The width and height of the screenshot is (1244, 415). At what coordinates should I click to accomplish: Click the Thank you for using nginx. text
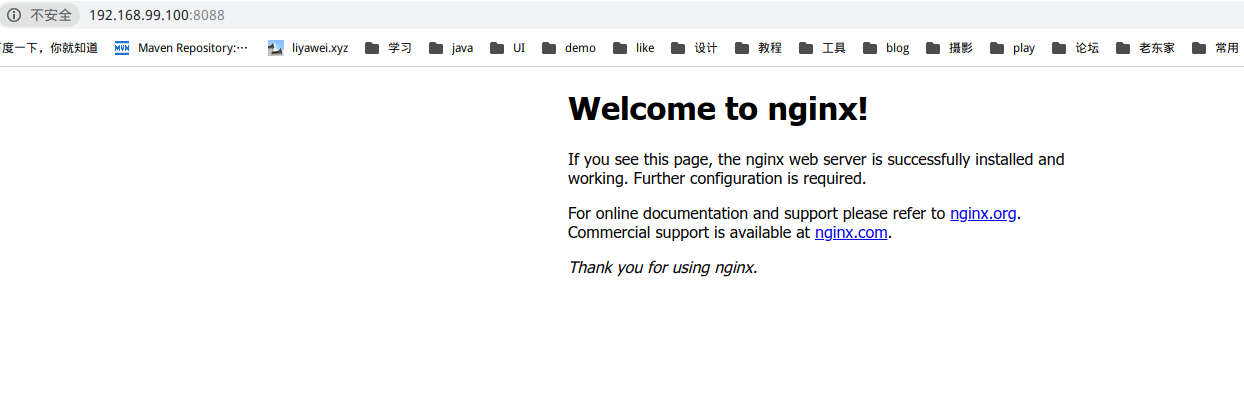point(663,267)
